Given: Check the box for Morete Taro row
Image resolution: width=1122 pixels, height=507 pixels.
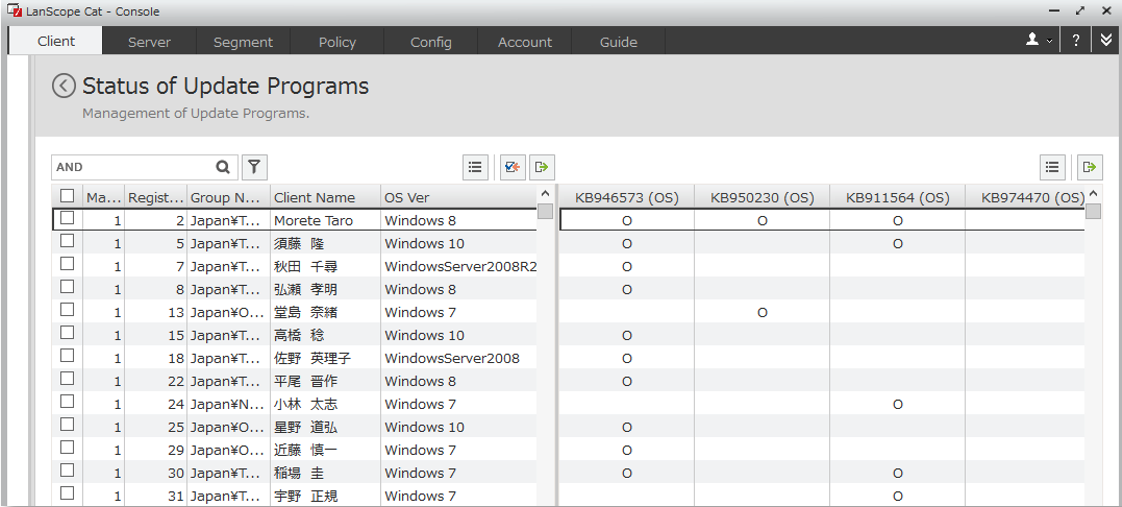Looking at the screenshot, I should (67, 219).
